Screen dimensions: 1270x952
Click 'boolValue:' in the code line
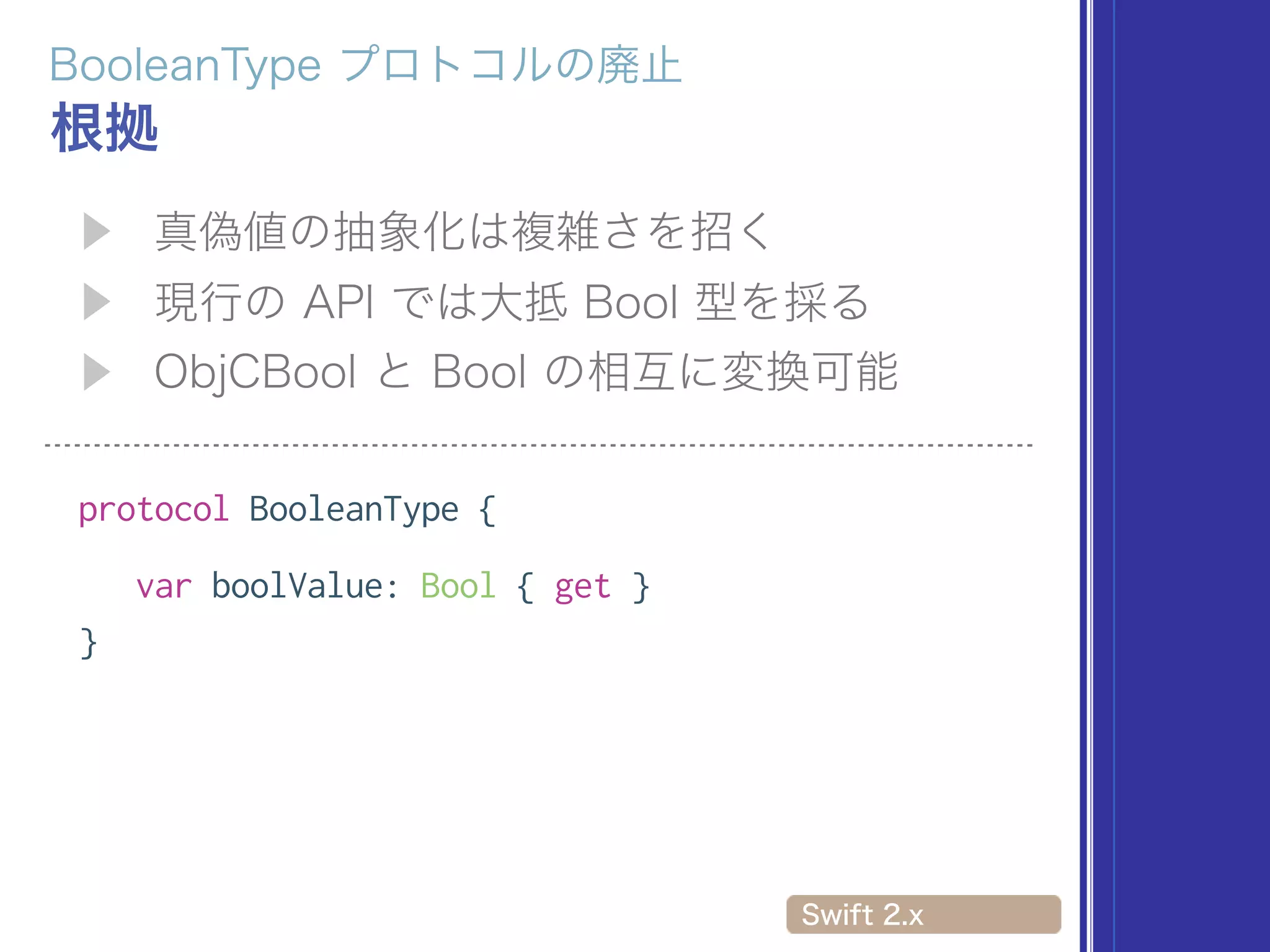(305, 586)
